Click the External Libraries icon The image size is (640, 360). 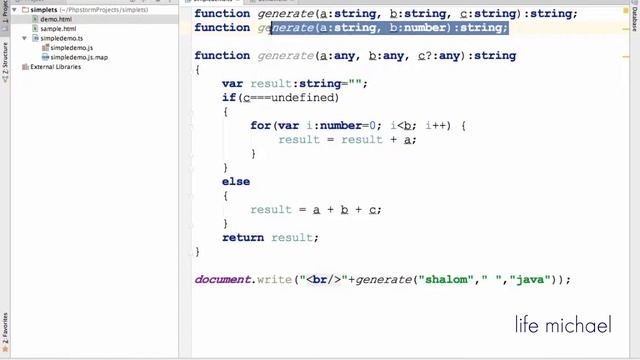[25, 67]
